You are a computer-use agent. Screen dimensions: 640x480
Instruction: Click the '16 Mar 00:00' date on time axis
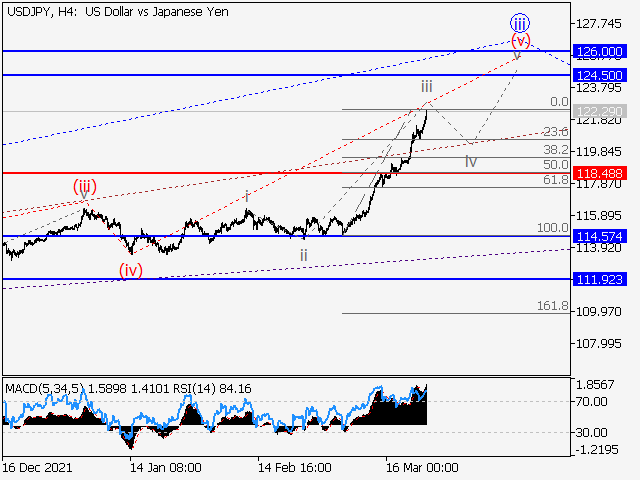(422, 467)
